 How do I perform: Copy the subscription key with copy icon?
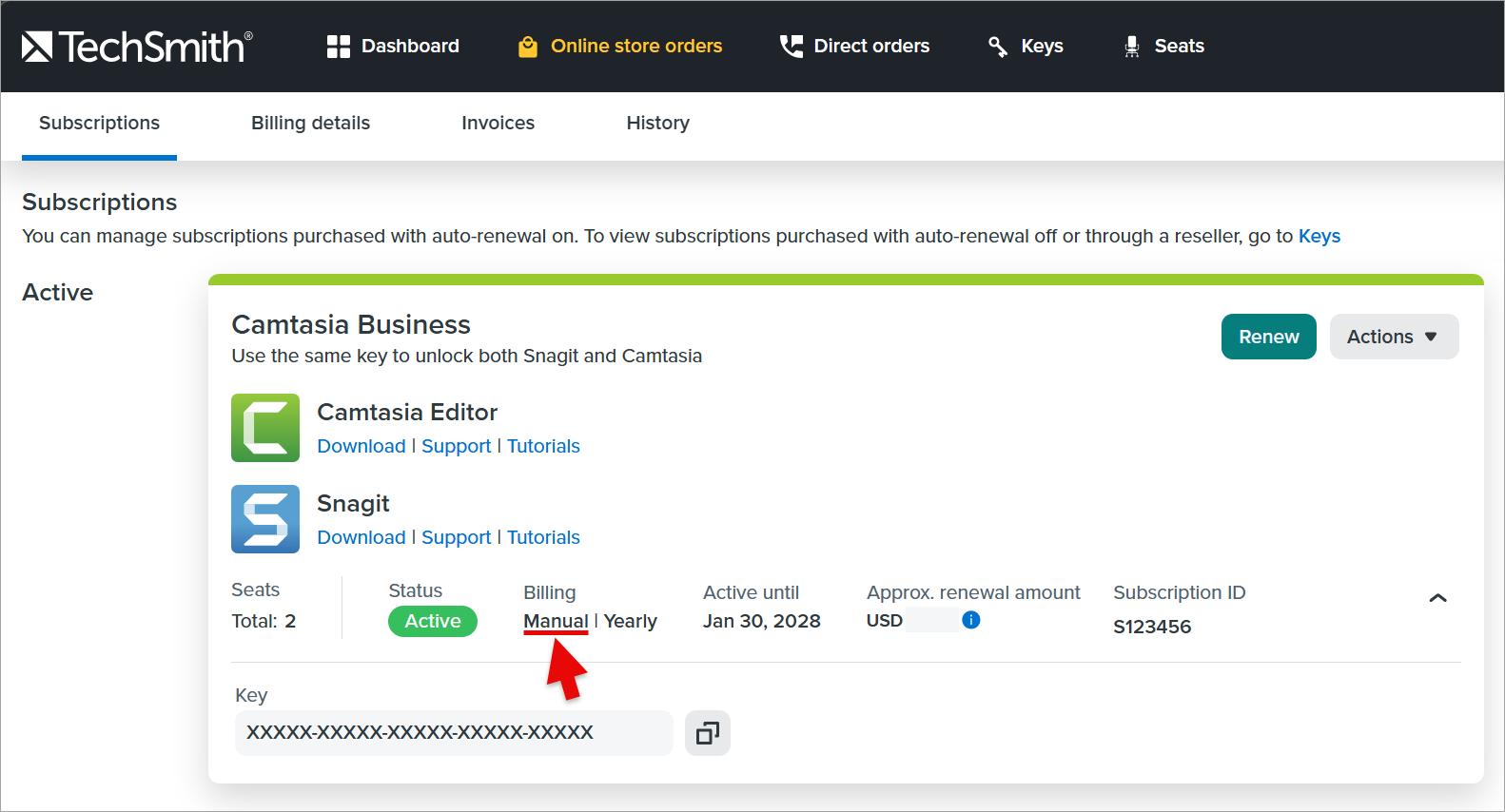coord(708,733)
